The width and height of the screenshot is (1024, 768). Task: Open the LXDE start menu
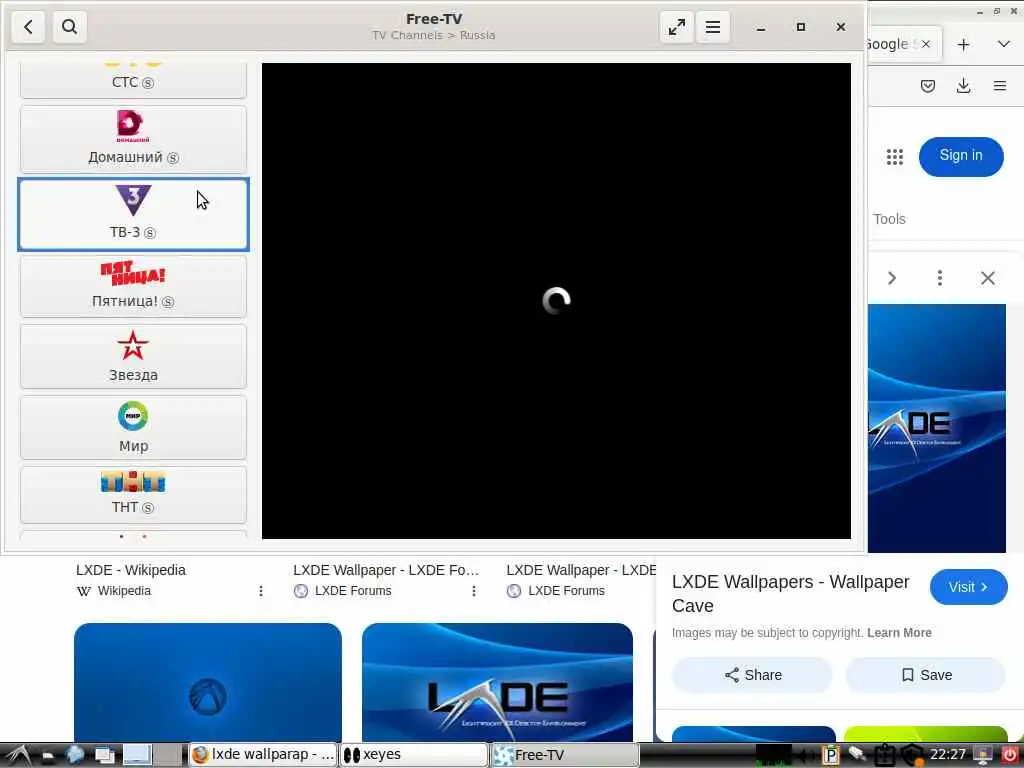pyautogui.click(x=18, y=756)
